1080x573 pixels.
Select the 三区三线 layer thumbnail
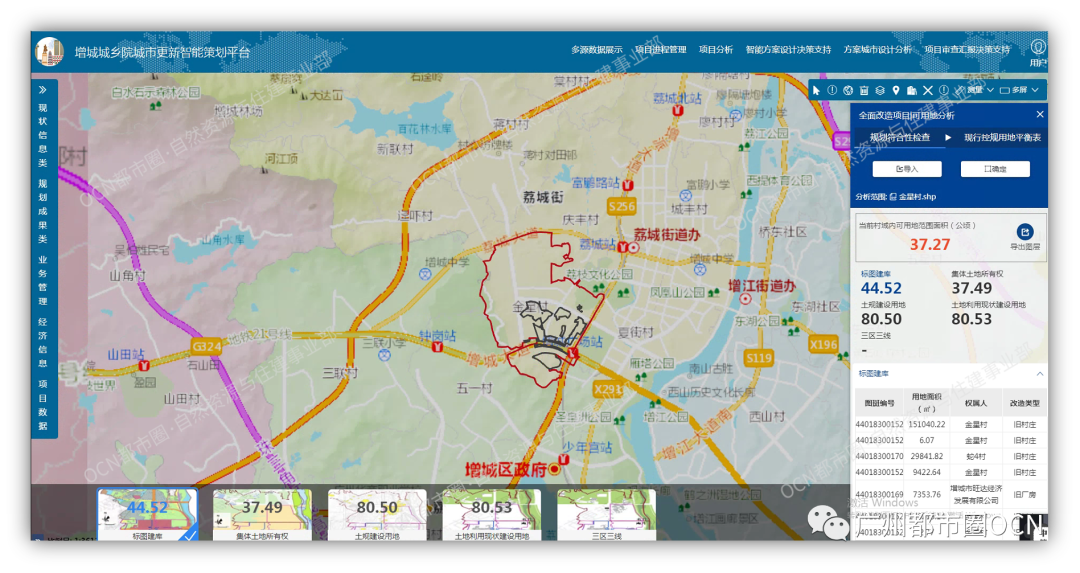606,514
